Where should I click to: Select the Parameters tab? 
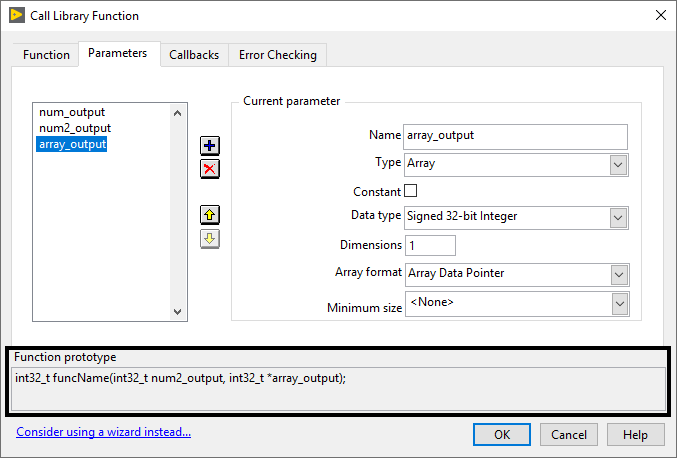tap(117, 53)
